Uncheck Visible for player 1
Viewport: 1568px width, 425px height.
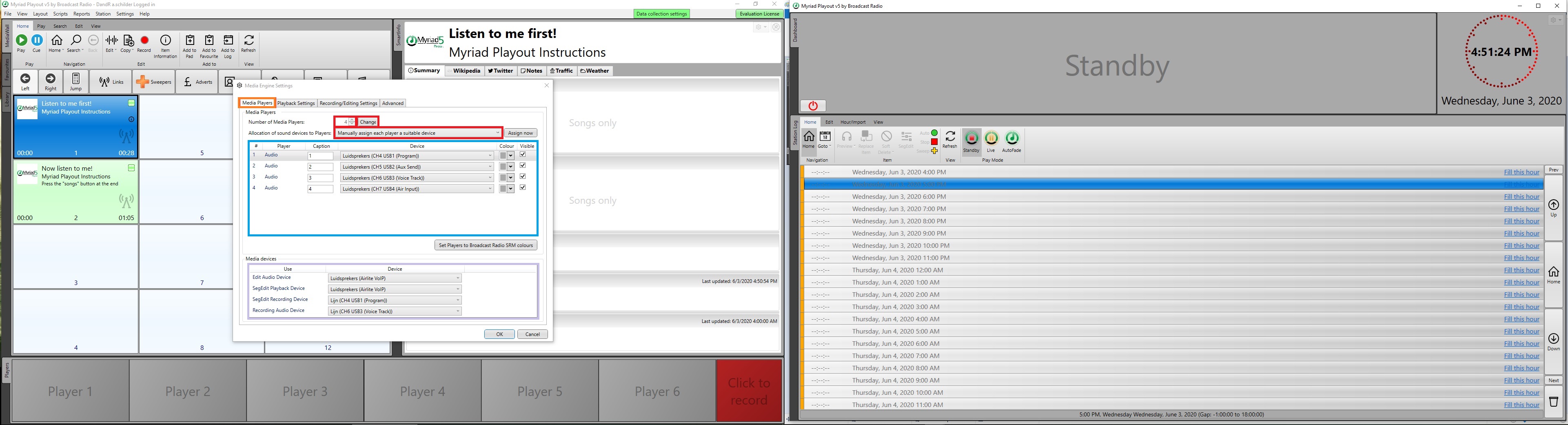pos(523,155)
